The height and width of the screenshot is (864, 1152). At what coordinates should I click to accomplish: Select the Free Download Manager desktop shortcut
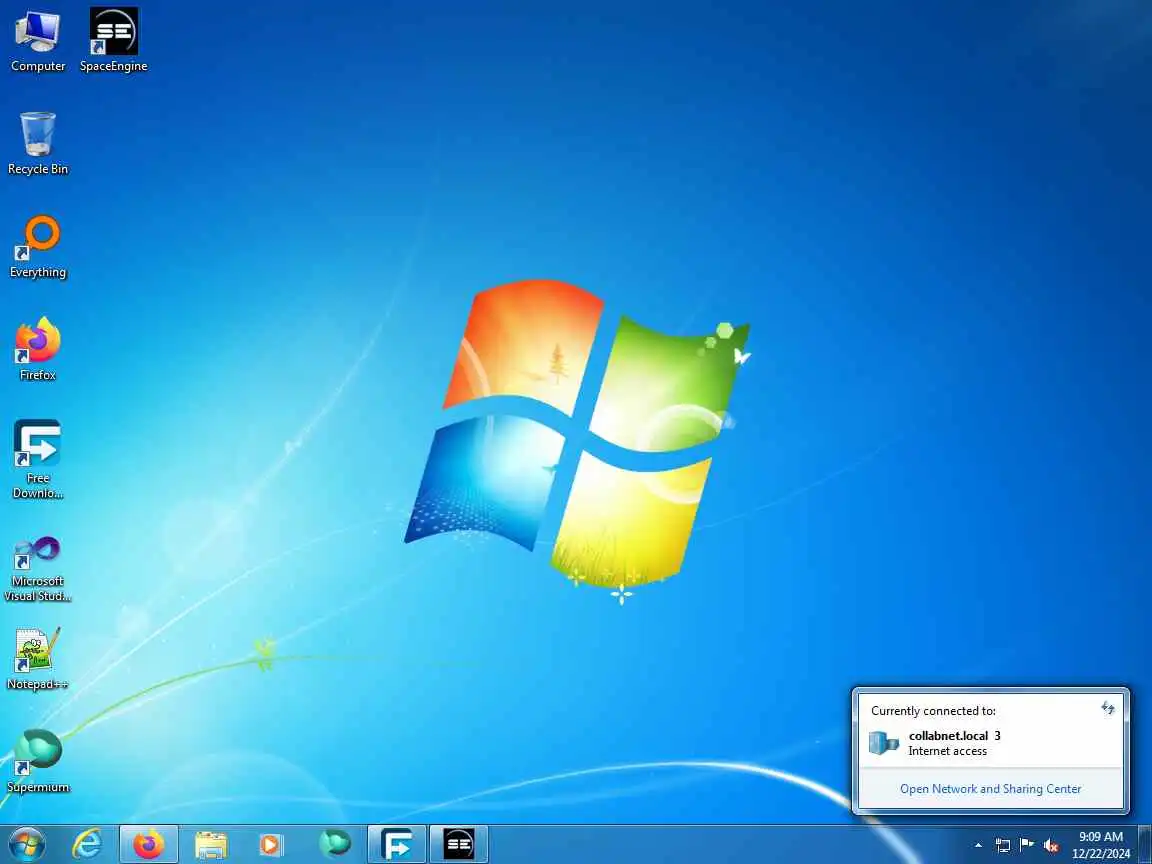[x=37, y=459]
